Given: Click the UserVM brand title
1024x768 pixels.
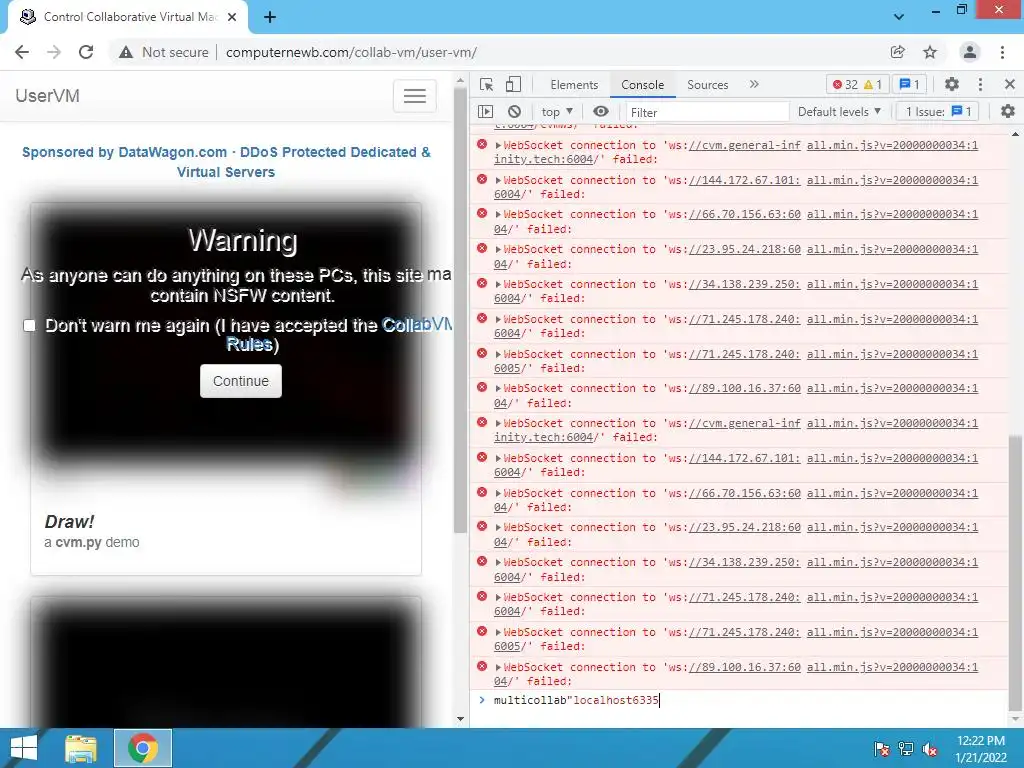Looking at the screenshot, I should [x=48, y=96].
